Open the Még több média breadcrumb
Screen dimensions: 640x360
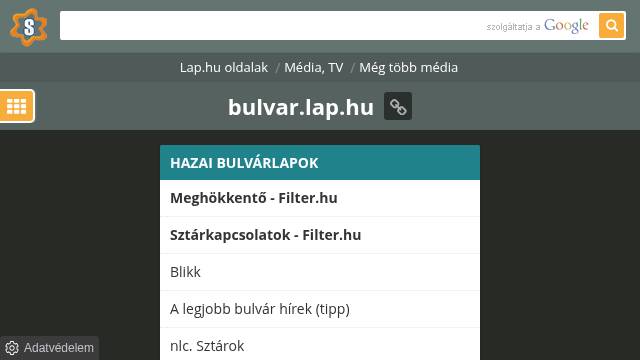(x=409, y=67)
